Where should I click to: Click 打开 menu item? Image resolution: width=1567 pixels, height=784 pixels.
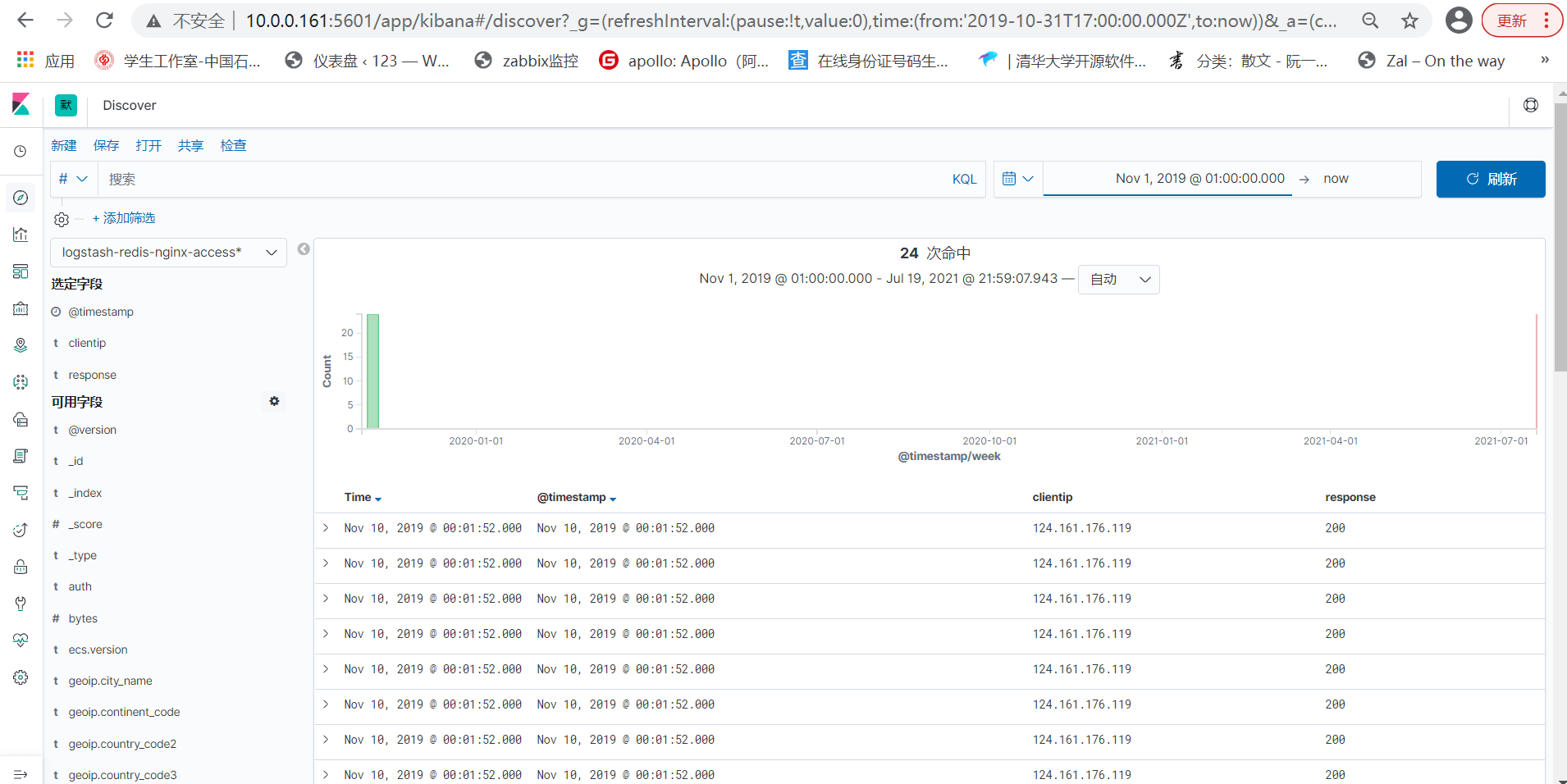[148, 145]
